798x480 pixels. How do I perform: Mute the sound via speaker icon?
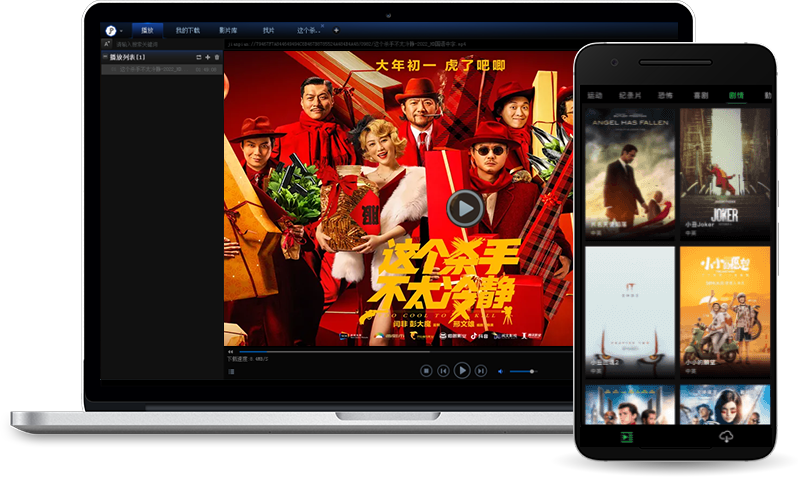tap(500, 372)
